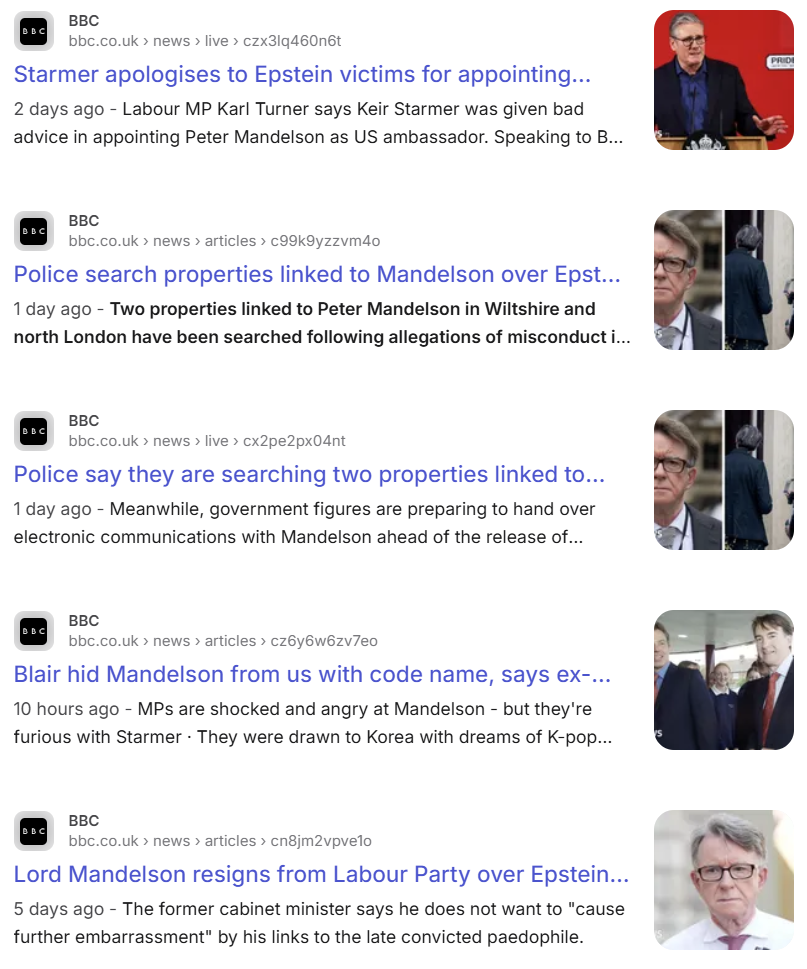This screenshot has height=969, width=807.
Task: Click BBC favicon beside Lord Mandelson resigns result
Action: click(x=34, y=831)
